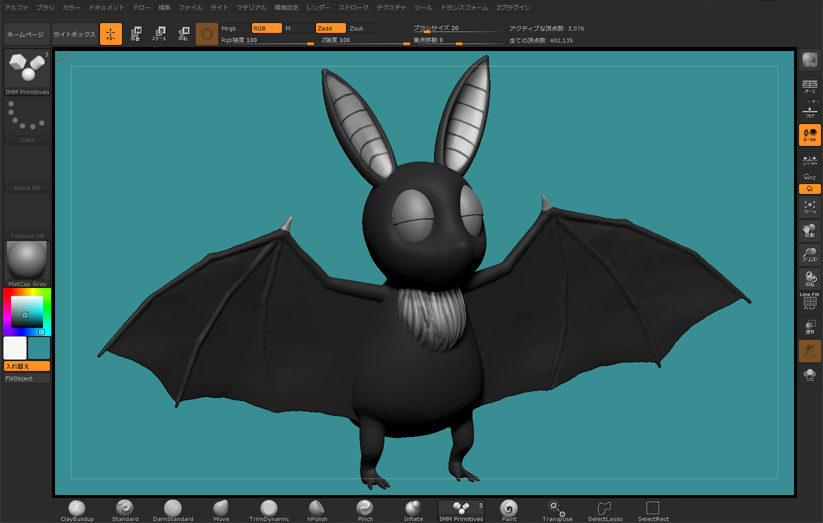Image resolution: width=823 pixels, height=523 pixels.
Task: Open the ツール menu
Action: point(423,7)
